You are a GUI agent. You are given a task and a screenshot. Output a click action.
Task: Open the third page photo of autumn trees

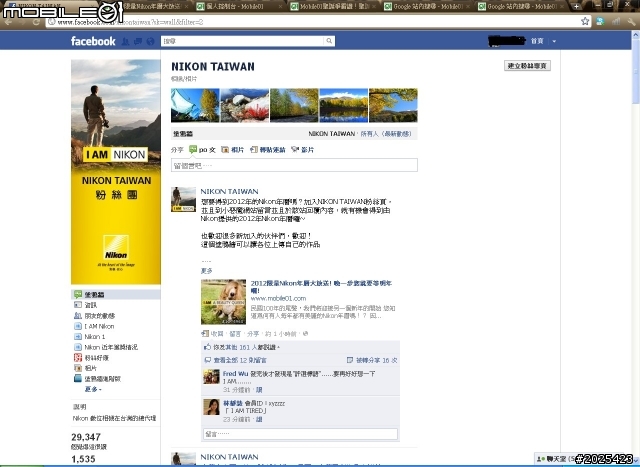(294, 105)
